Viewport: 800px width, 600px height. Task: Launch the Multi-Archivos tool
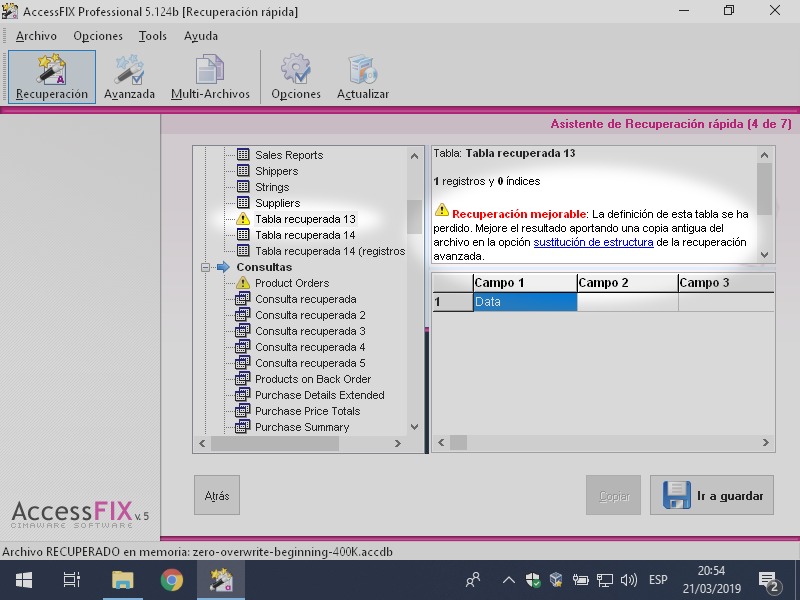coord(209,77)
